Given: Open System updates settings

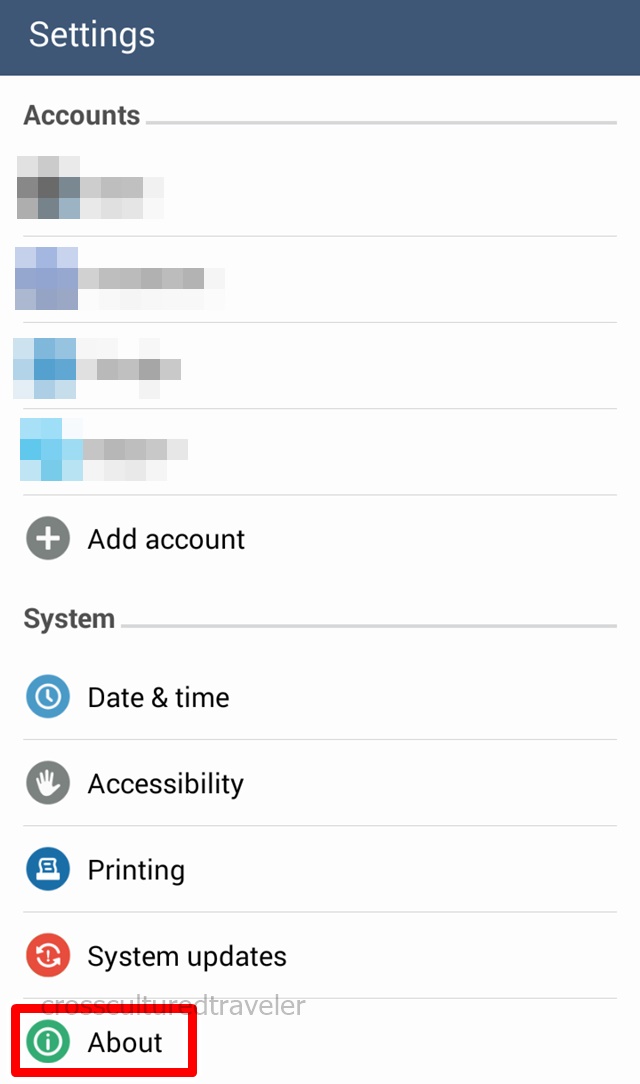Looking at the screenshot, I should coord(187,956).
